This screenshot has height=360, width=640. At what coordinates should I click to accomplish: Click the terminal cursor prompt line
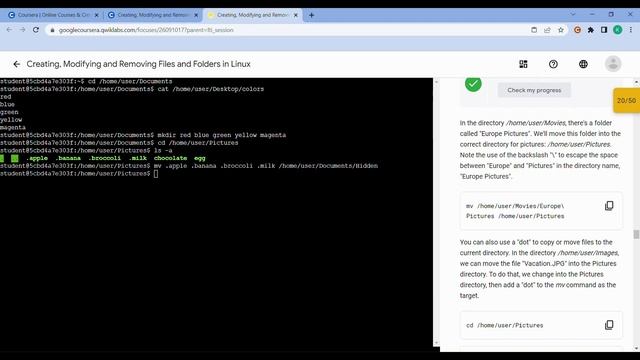coord(79,173)
